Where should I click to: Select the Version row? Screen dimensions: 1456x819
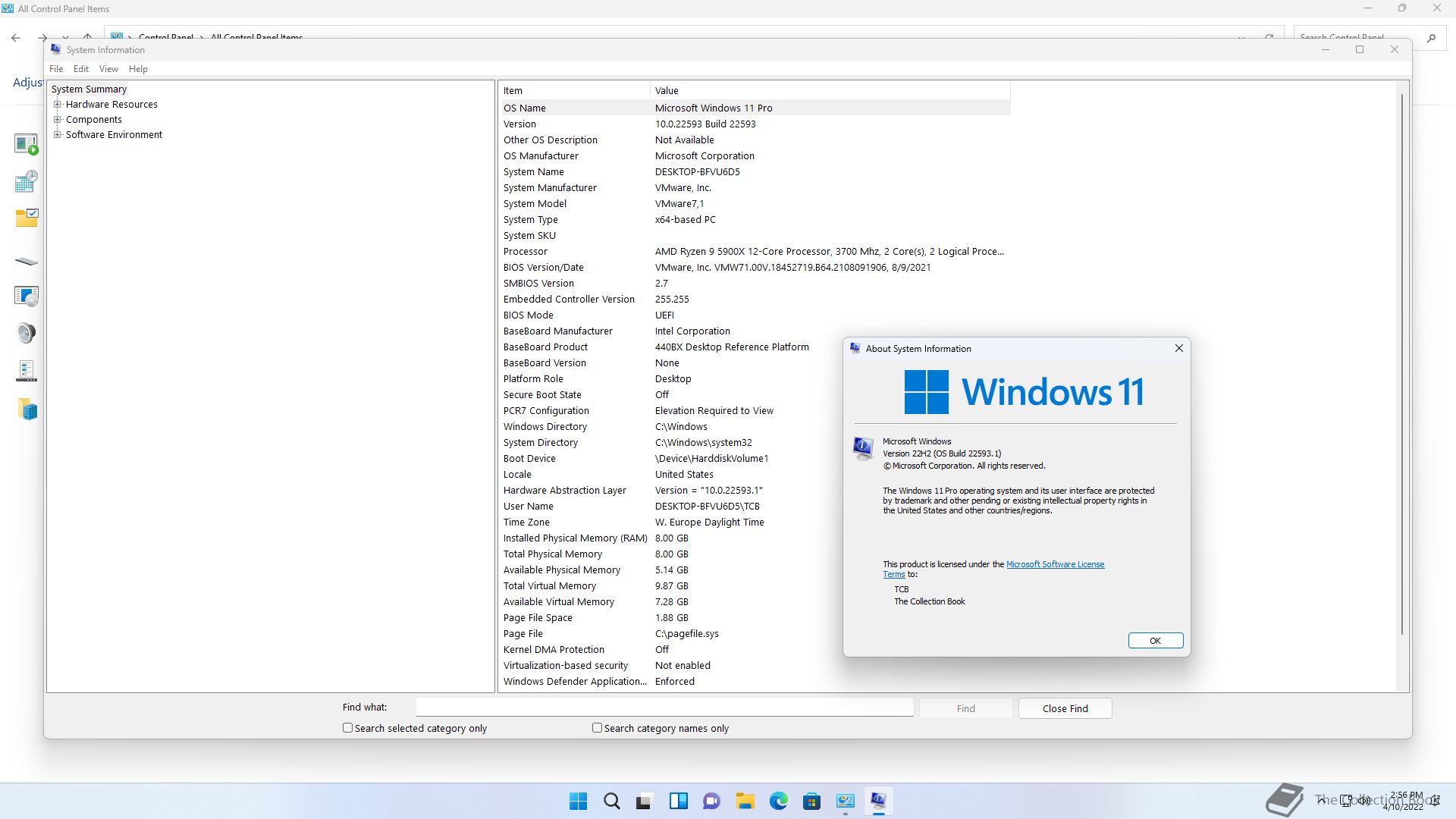[x=755, y=124]
